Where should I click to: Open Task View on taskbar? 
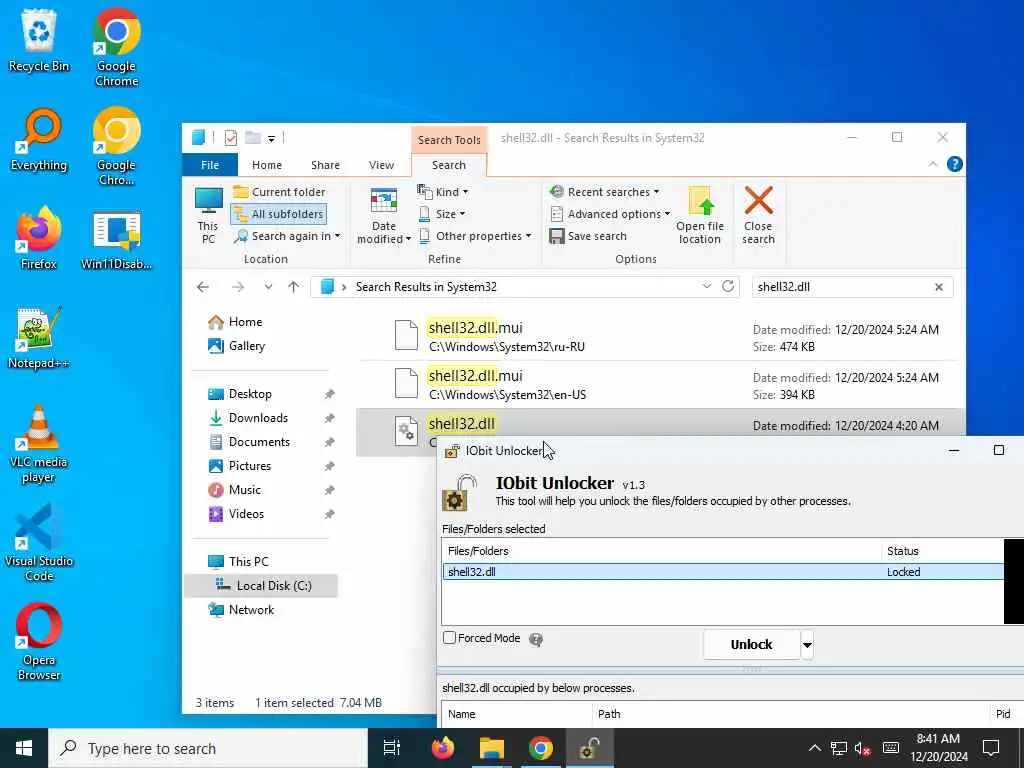tap(392, 748)
